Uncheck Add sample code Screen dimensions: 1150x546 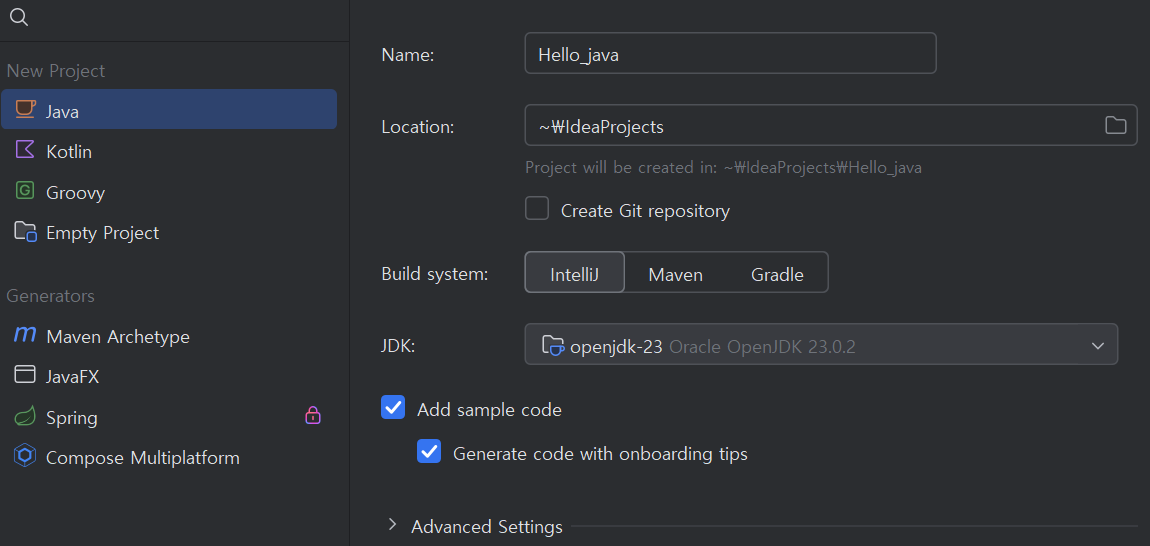[393, 407]
